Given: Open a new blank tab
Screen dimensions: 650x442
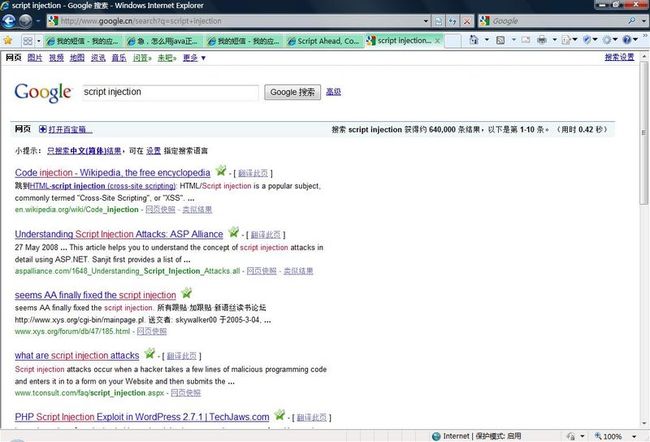Looking at the screenshot, I should [453, 41].
